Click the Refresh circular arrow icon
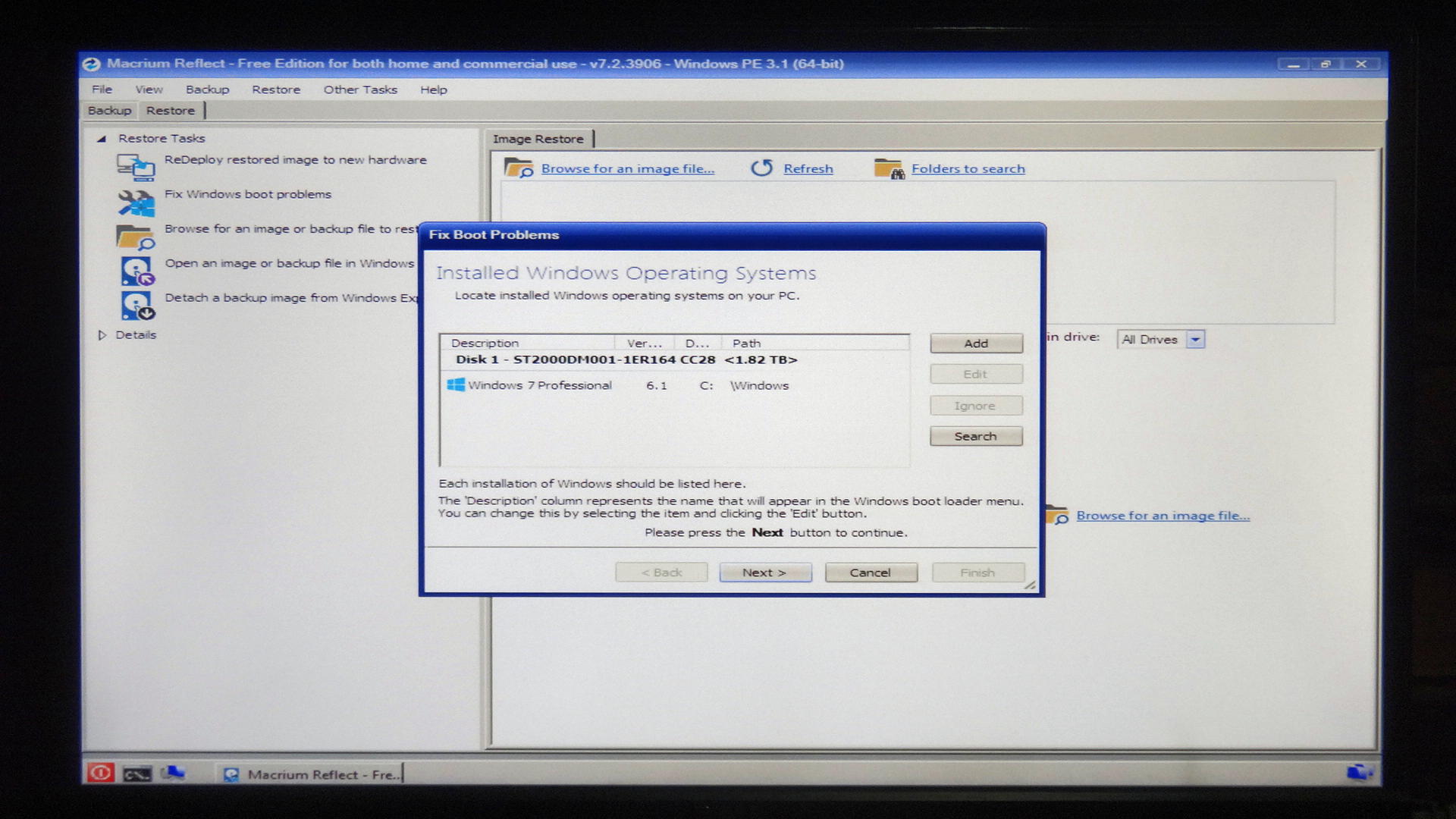Screen dimensions: 1456x819 click(761, 168)
